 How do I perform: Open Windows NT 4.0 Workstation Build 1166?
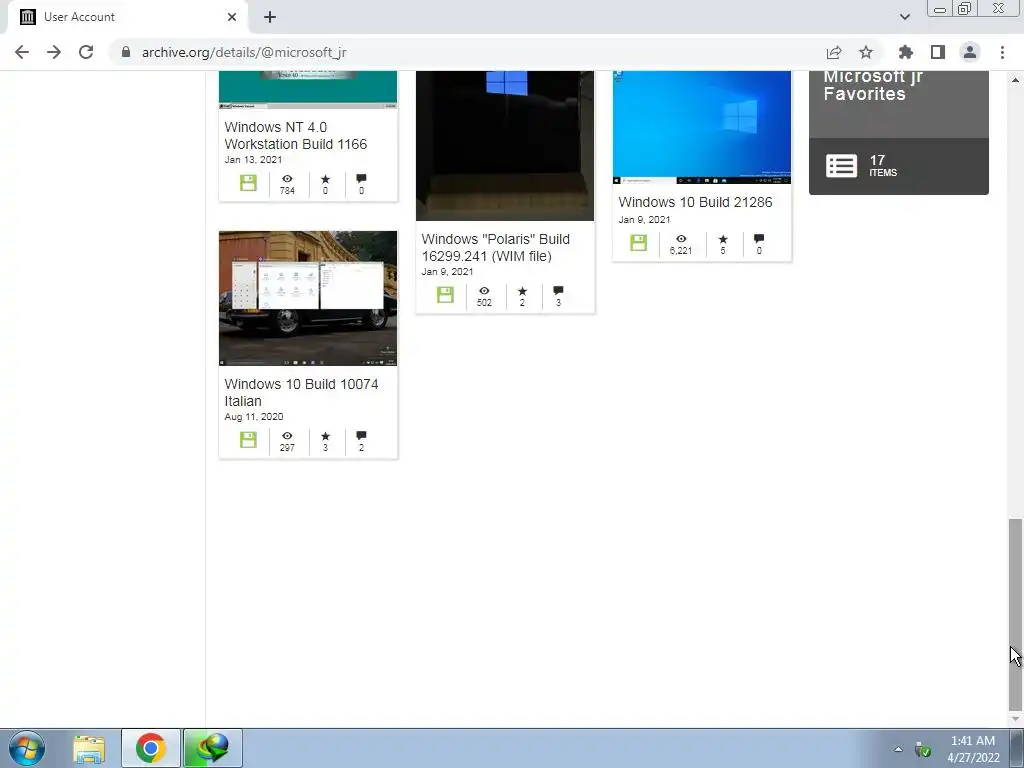[x=295, y=136]
